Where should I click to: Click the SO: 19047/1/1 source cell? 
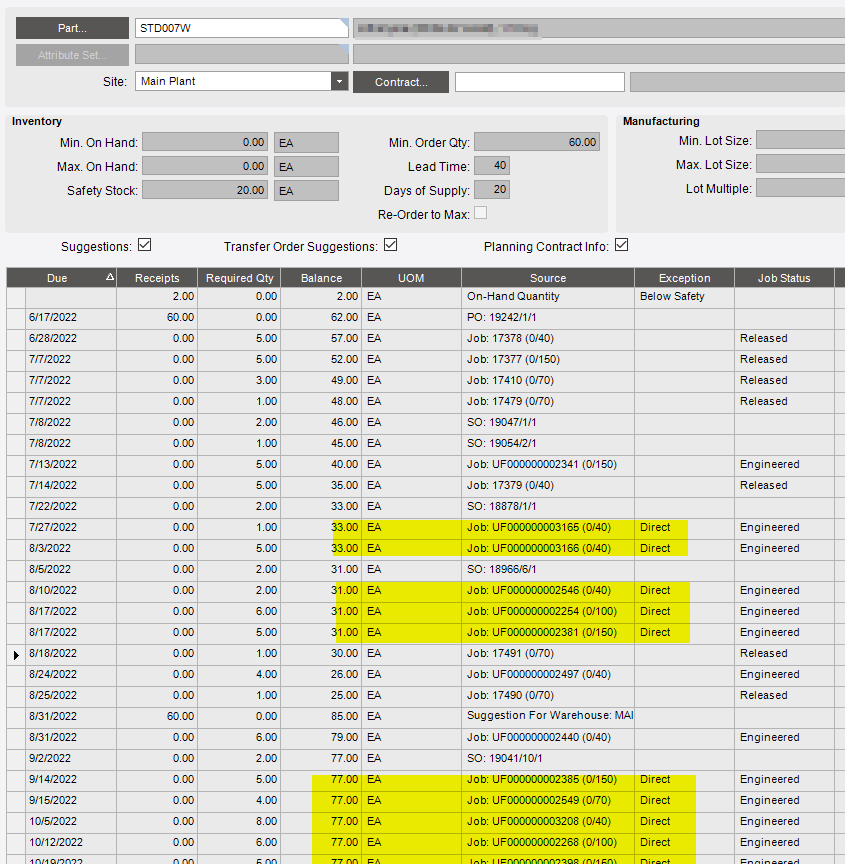(548, 422)
